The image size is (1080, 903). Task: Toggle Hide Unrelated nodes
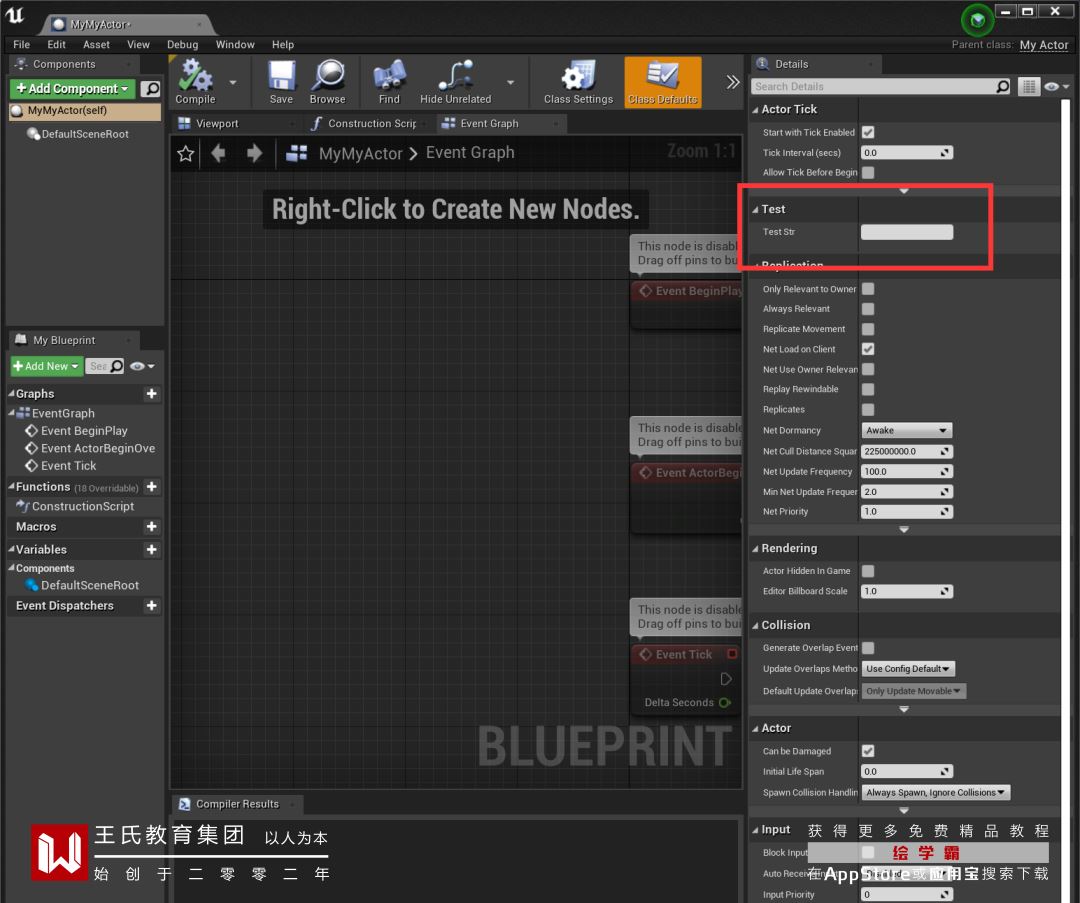coord(455,82)
